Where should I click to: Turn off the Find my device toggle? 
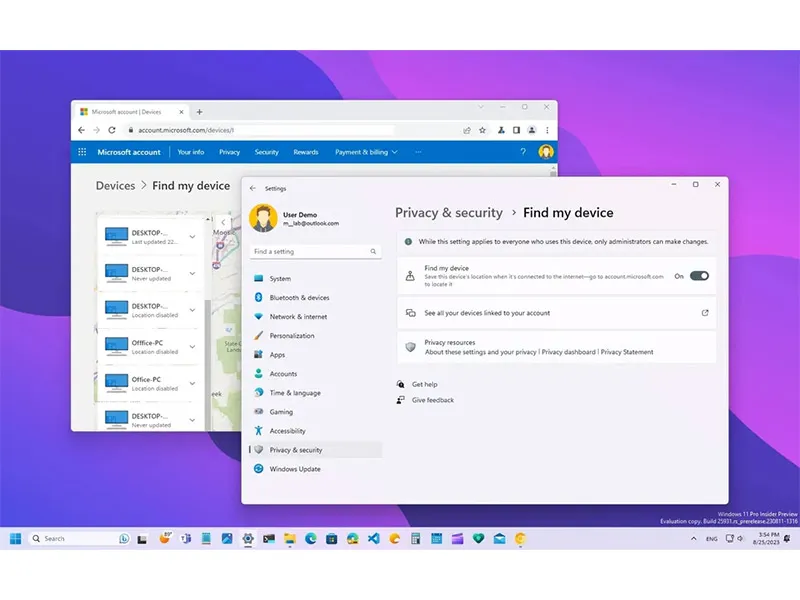point(699,276)
